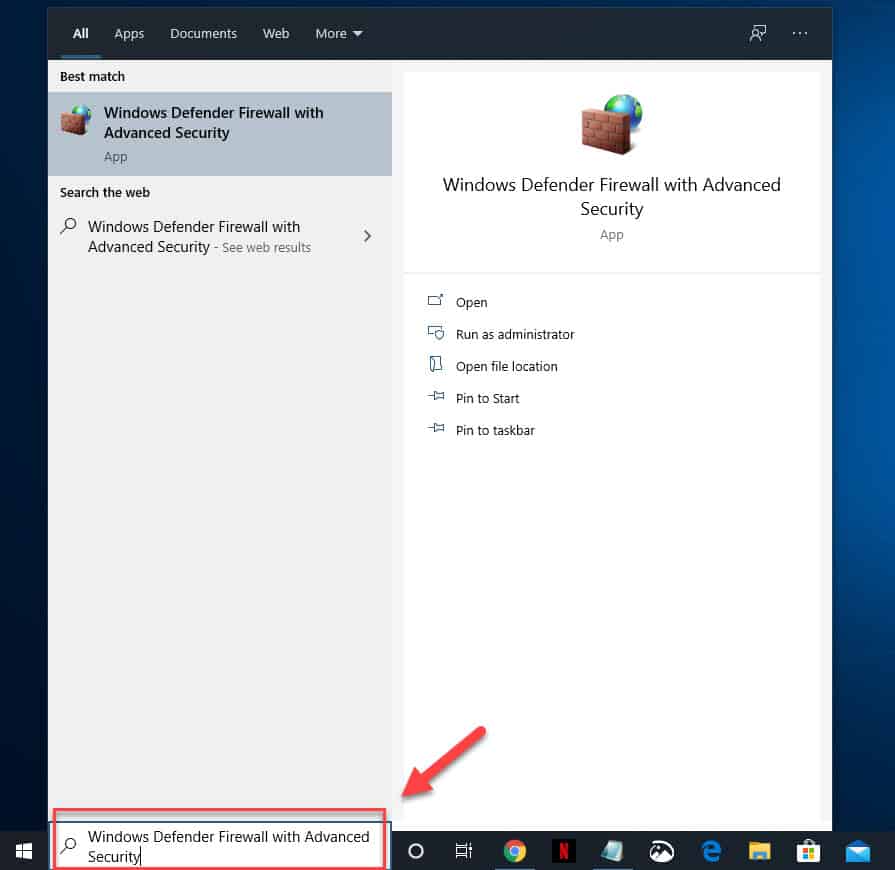The height and width of the screenshot is (870, 895).
Task: Switch to the Apps search tab
Action: pyautogui.click(x=129, y=34)
